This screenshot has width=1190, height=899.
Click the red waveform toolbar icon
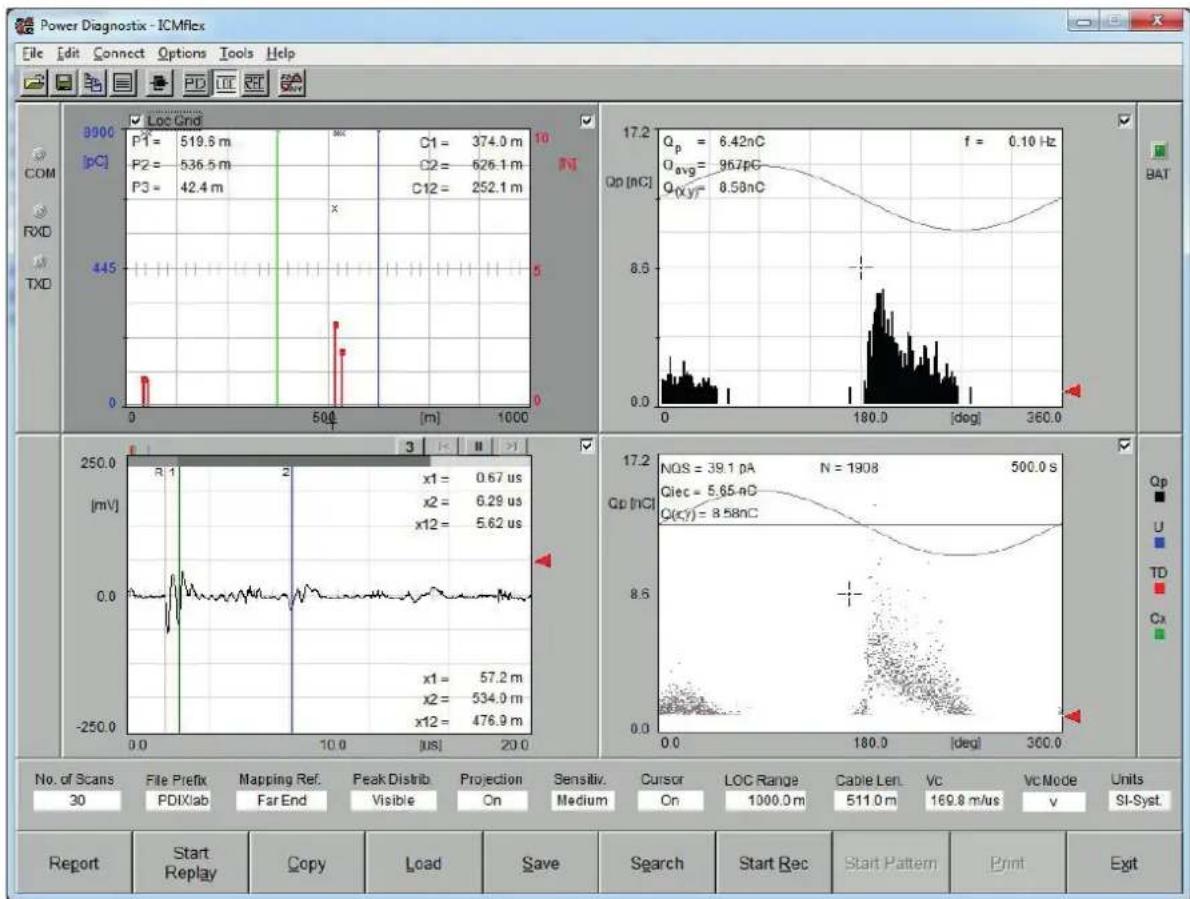291,83
